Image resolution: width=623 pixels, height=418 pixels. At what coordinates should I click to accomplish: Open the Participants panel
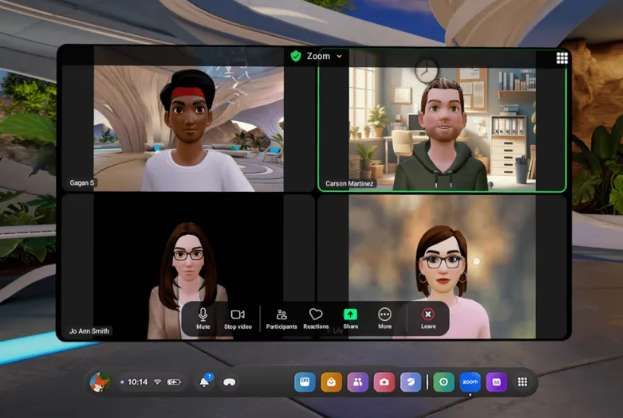click(281, 317)
